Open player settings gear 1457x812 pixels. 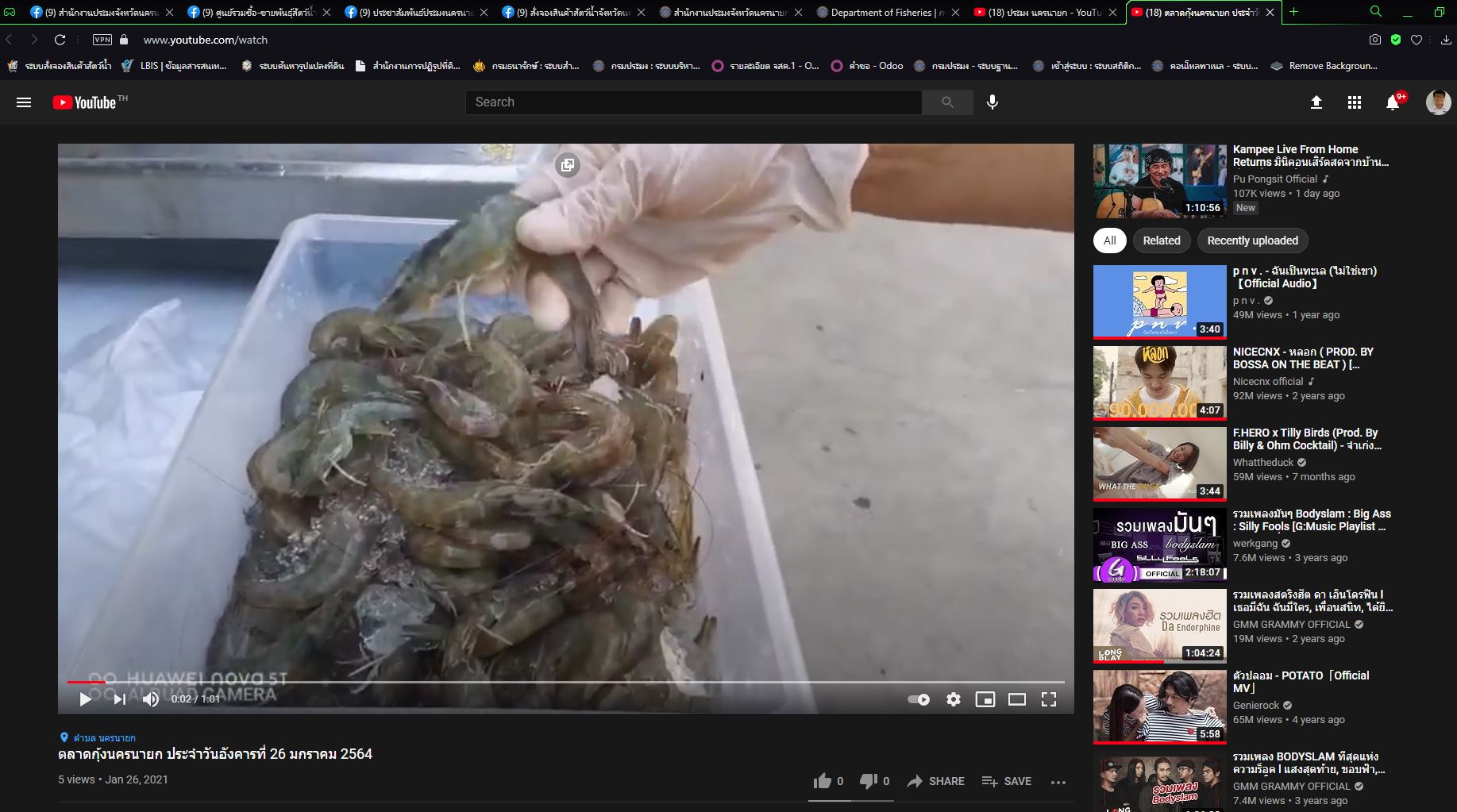point(954,699)
